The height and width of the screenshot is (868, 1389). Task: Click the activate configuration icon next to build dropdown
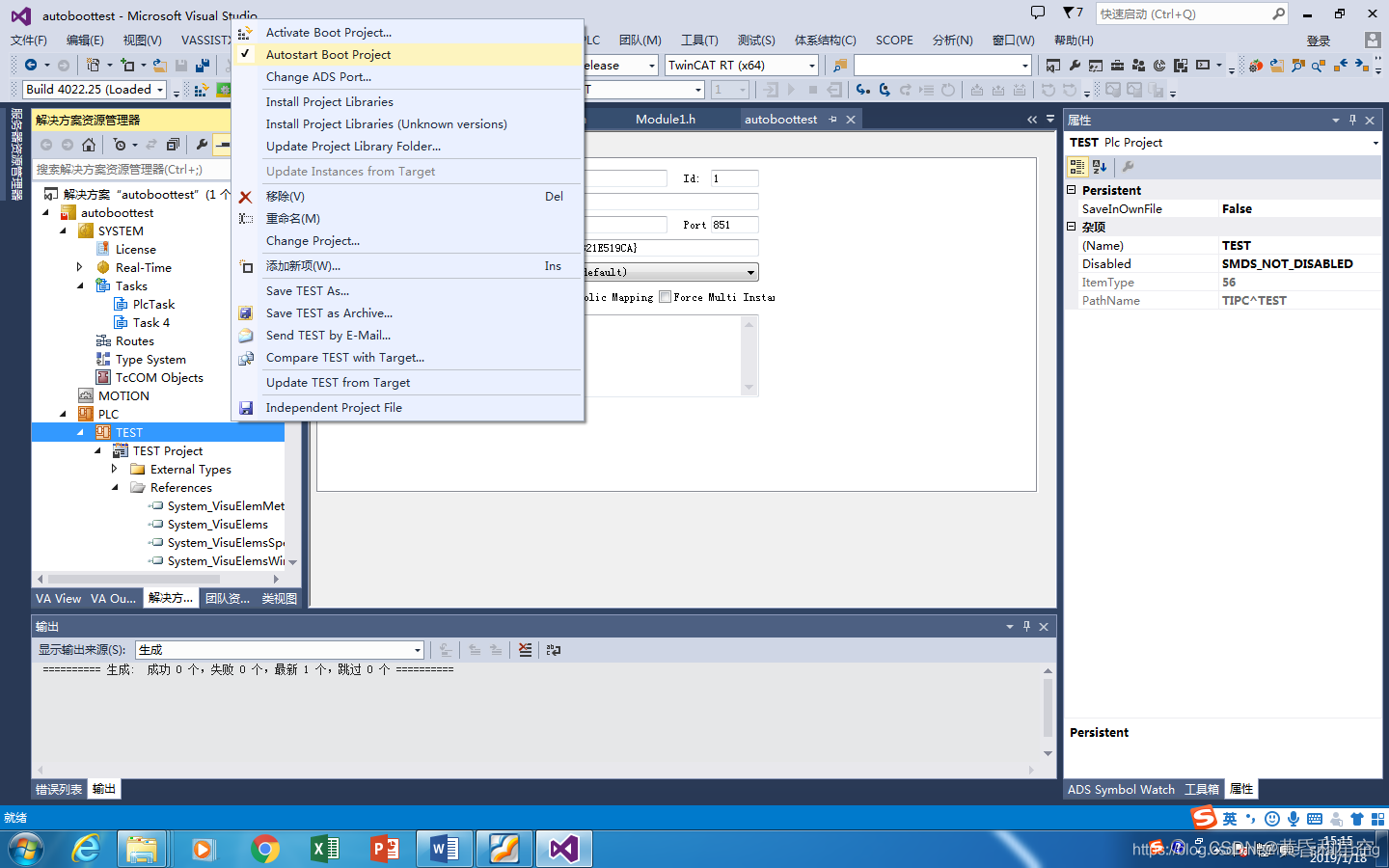click(202, 90)
